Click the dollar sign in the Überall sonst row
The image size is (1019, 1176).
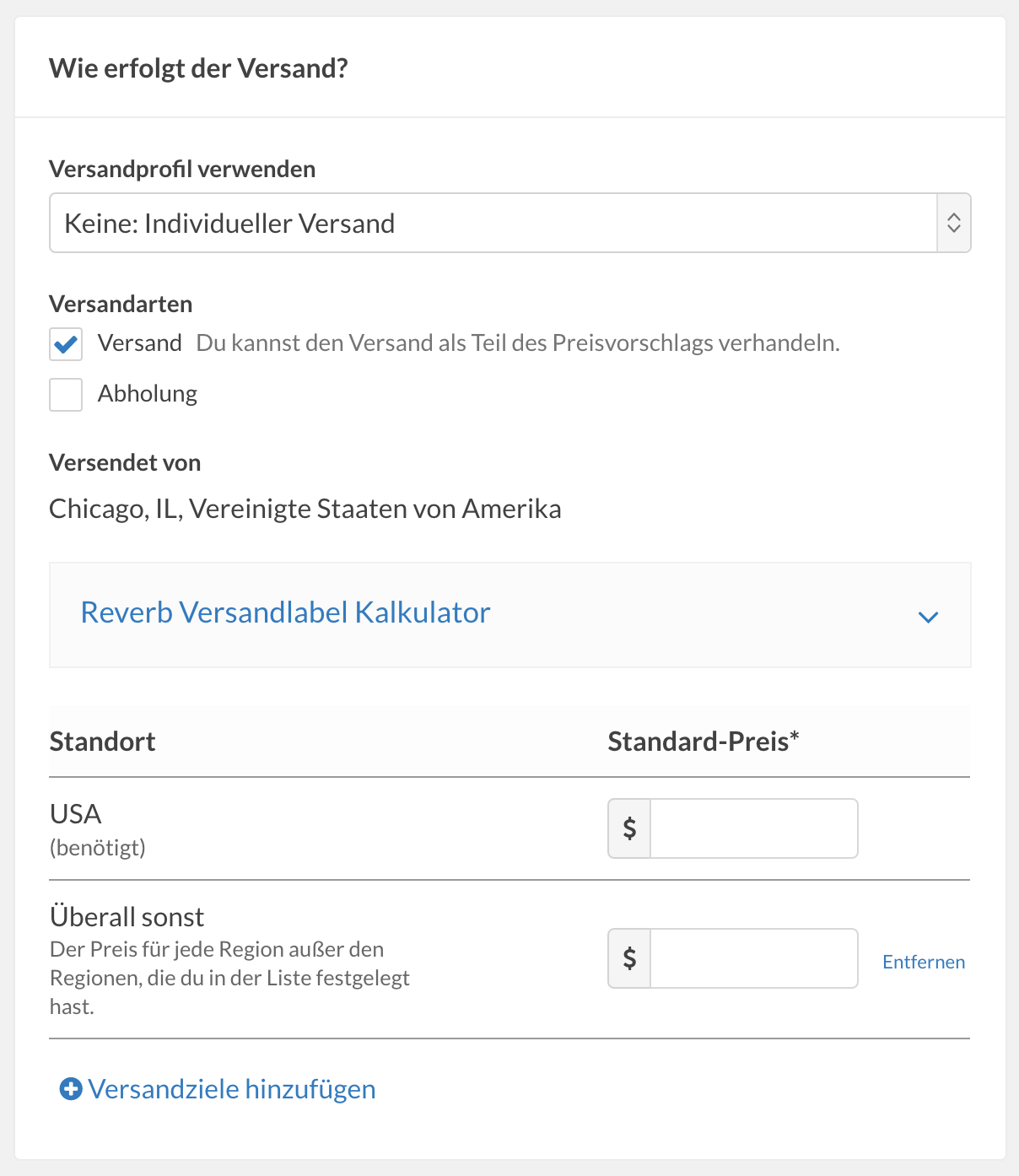pos(629,958)
